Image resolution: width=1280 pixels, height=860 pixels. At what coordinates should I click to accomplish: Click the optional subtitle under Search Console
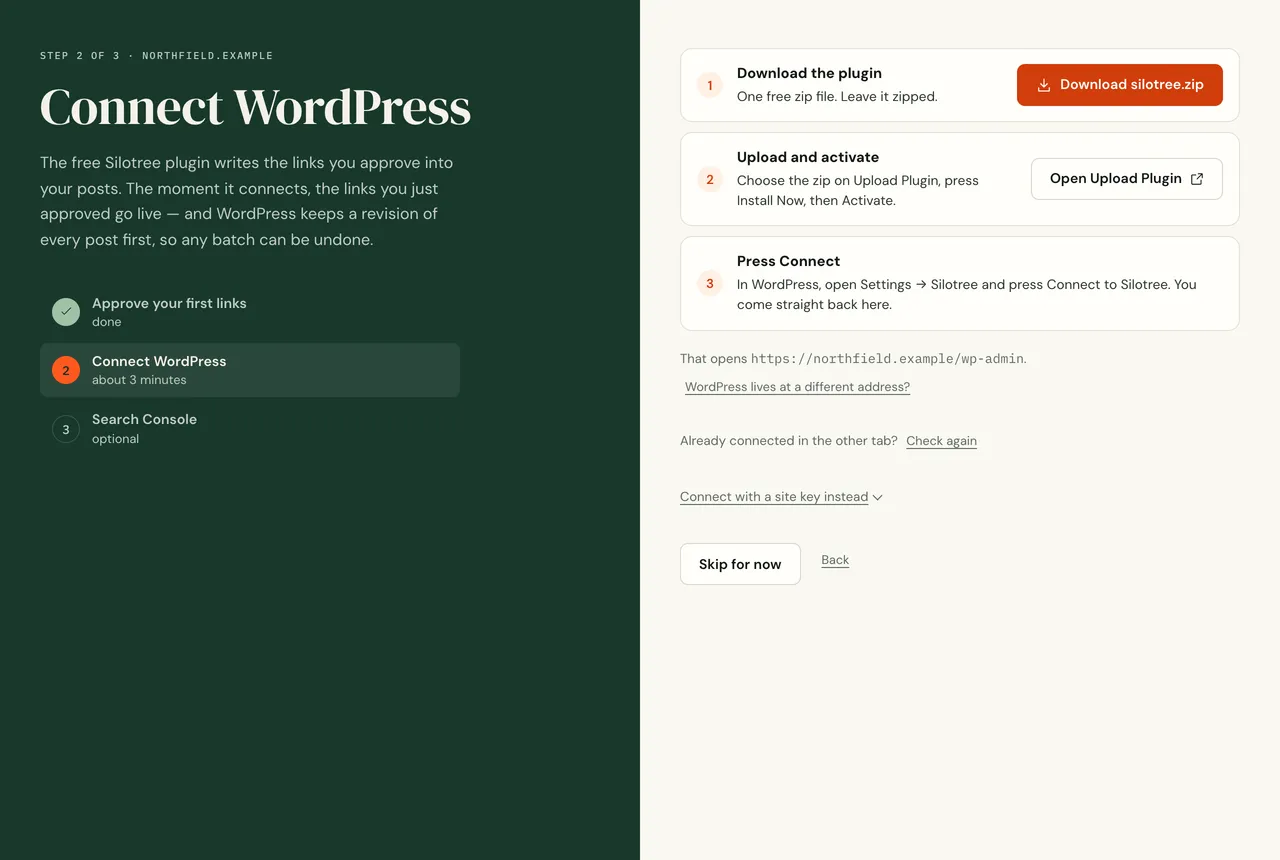[115, 439]
